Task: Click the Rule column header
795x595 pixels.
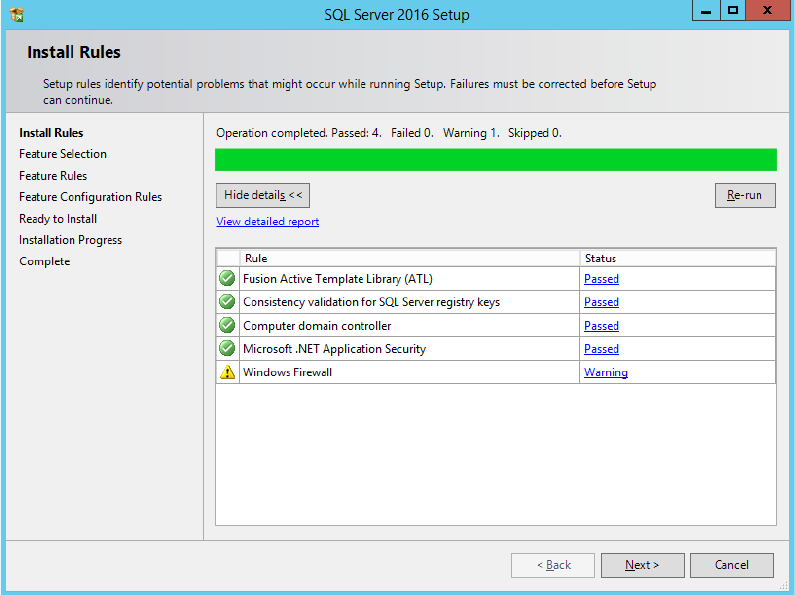Action: (410, 258)
